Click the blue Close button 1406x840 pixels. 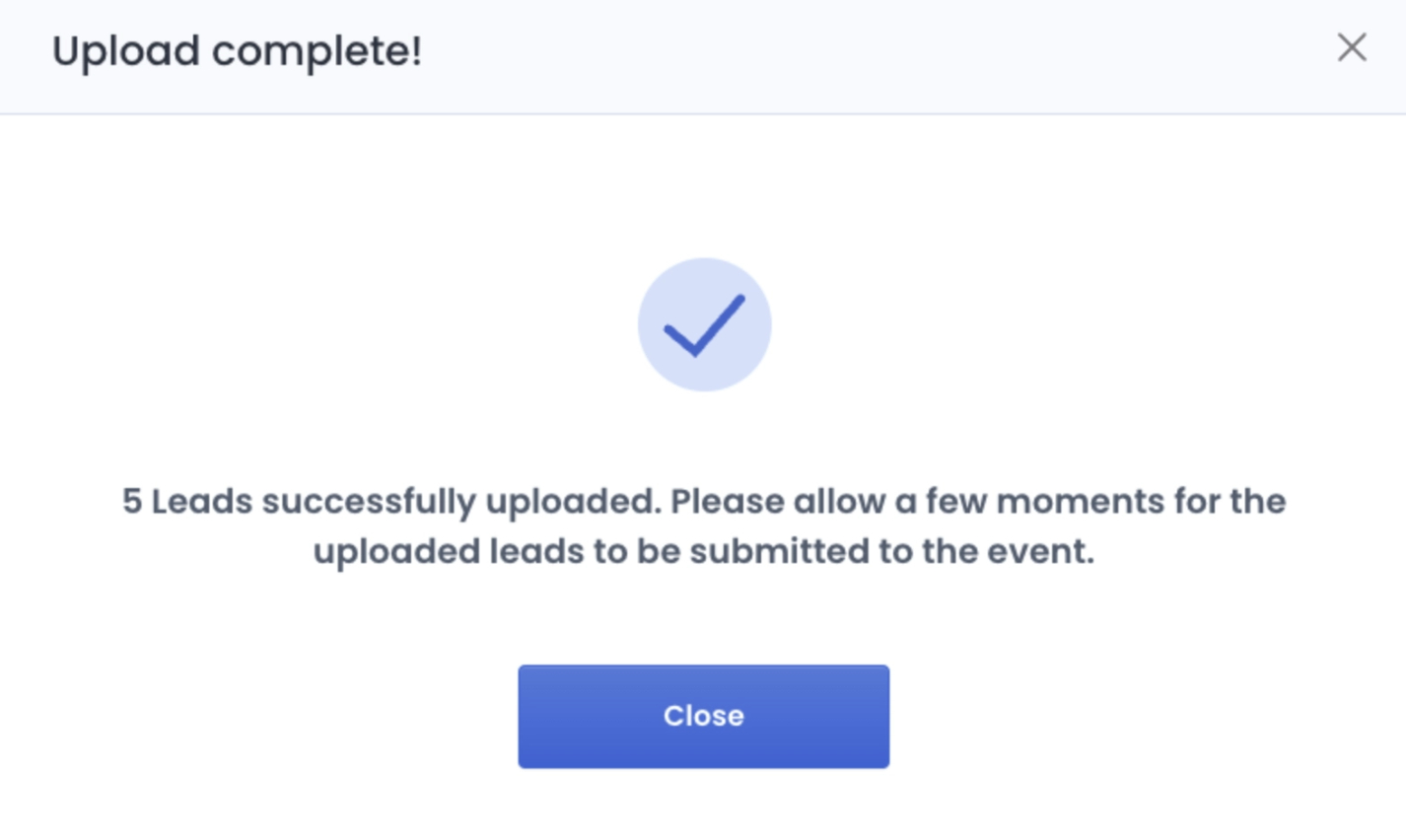point(704,716)
